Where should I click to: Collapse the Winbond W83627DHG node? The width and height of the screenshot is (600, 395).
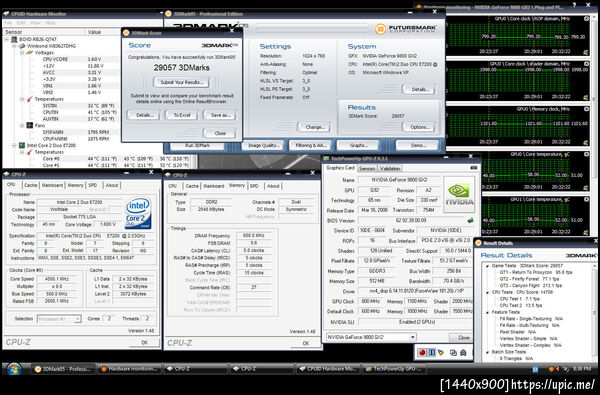pyautogui.click(x=14, y=46)
